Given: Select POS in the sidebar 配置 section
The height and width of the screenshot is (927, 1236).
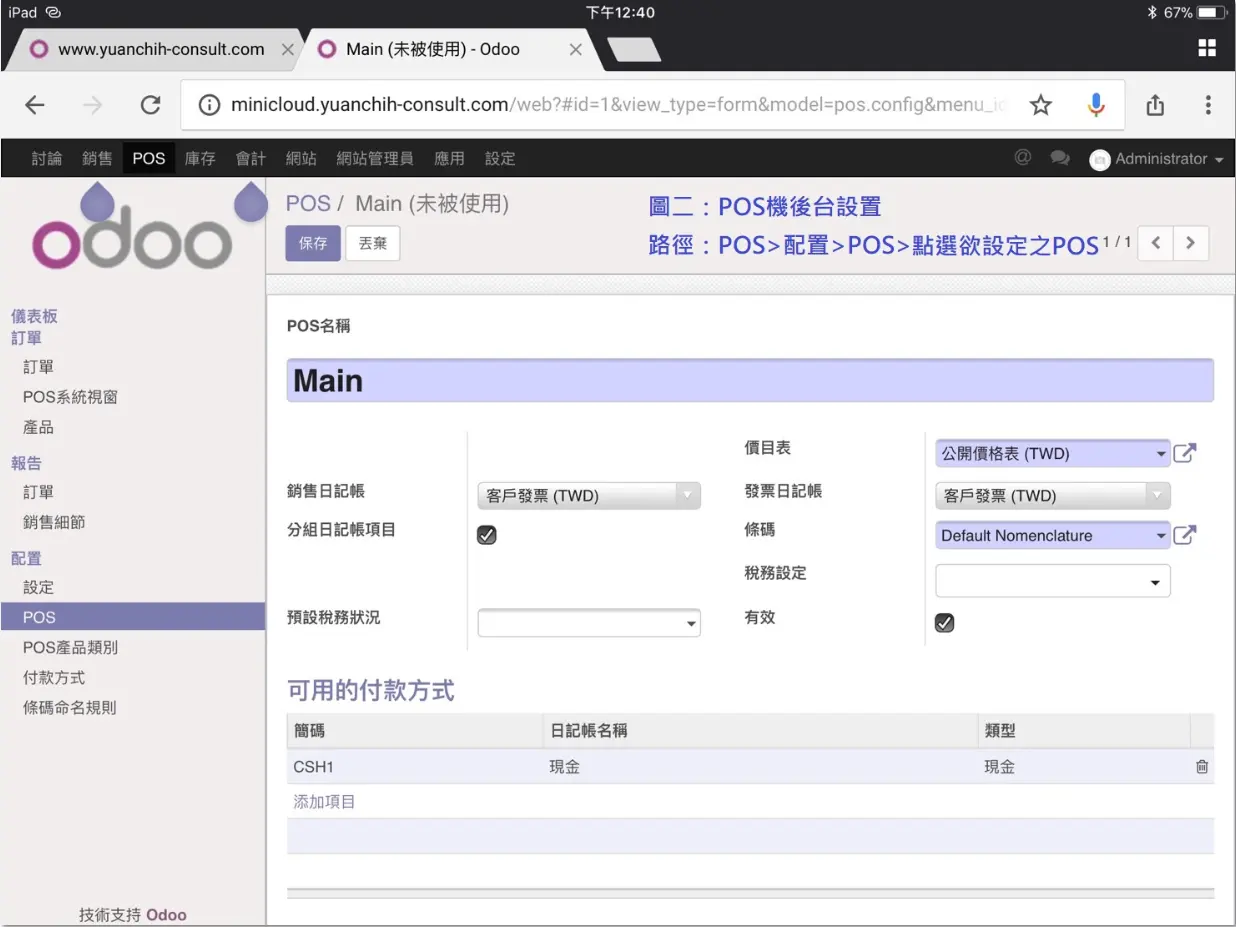Looking at the screenshot, I should (x=133, y=617).
